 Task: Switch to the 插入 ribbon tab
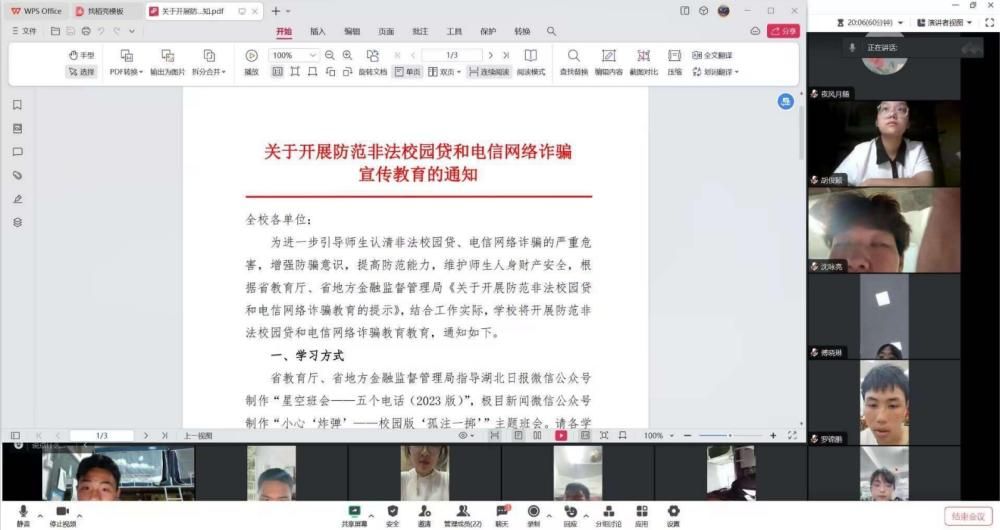[x=318, y=31]
